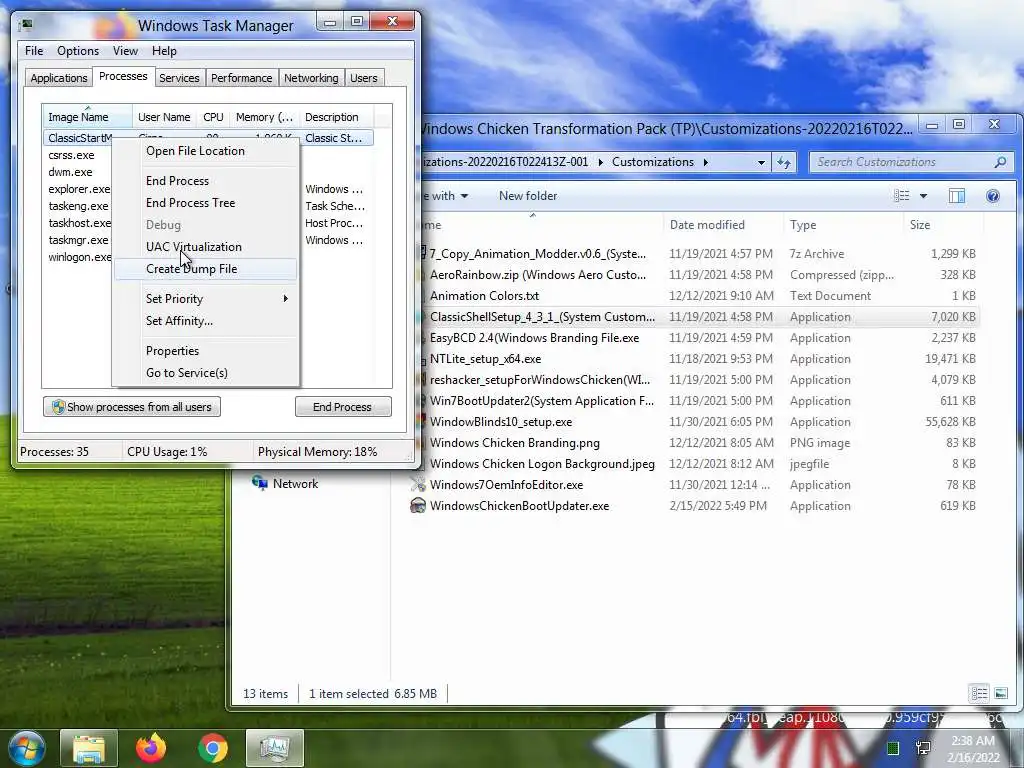Choose End Process Tree
Screen dimensions: 1024x768
[x=206, y=203]
